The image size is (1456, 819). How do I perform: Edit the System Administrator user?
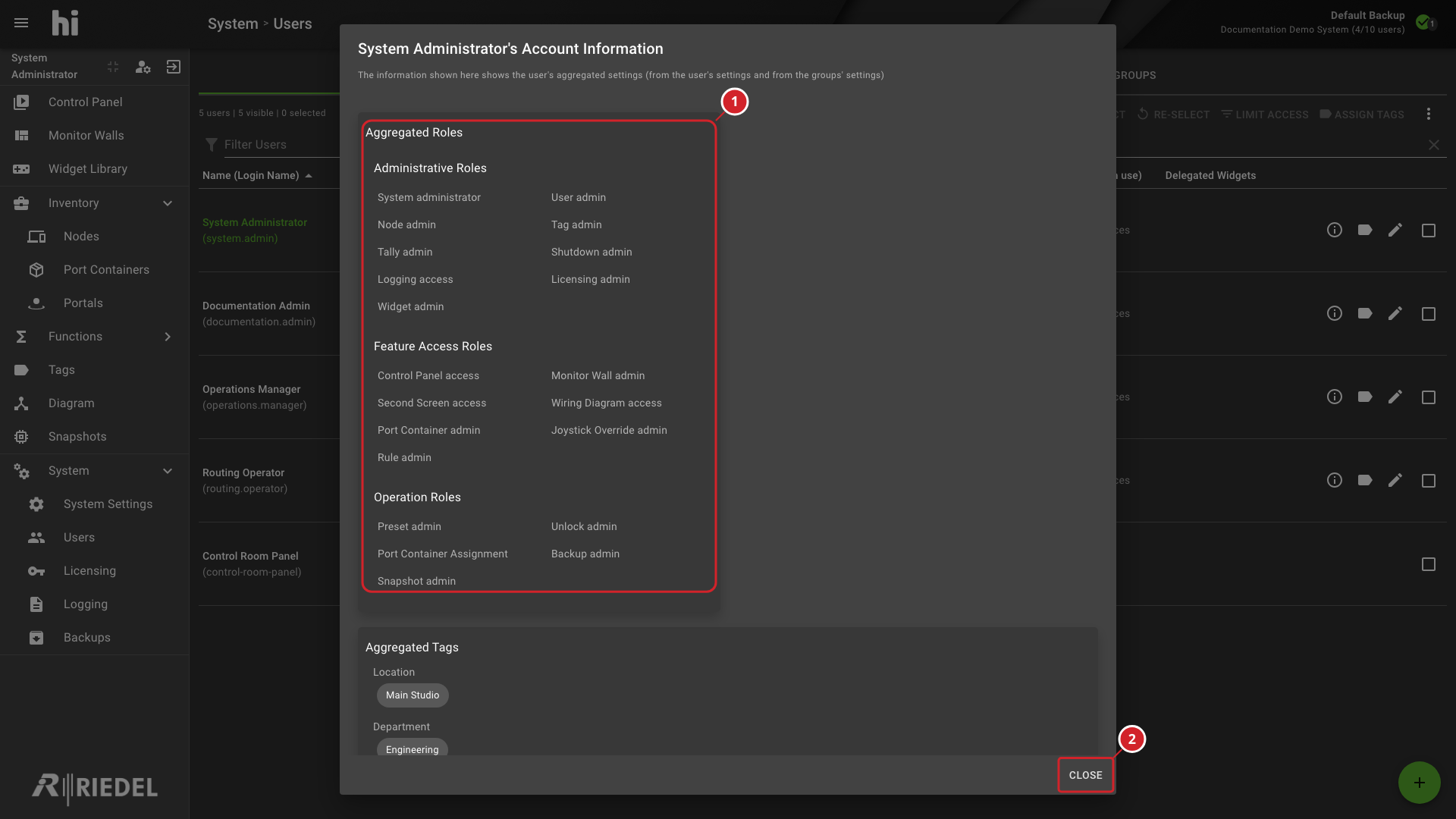tap(1395, 230)
